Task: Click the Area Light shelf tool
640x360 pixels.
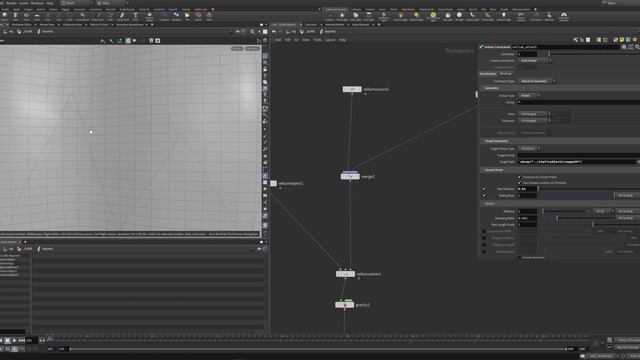Action: click(x=369, y=16)
